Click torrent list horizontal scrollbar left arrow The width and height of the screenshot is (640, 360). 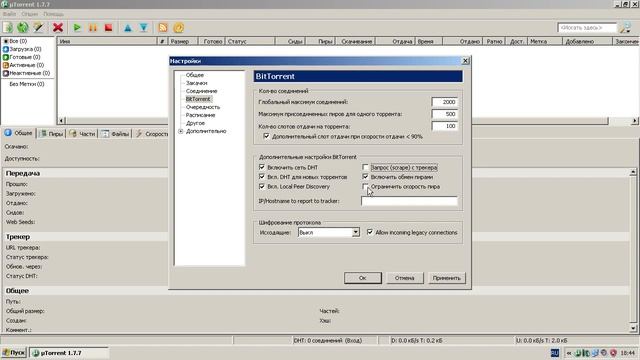click(61, 120)
